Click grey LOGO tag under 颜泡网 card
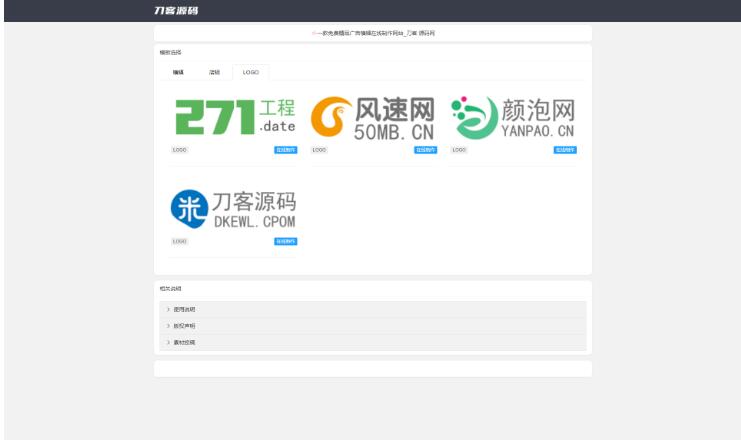Screen dimensions: 741x440 pyautogui.click(x=459, y=150)
